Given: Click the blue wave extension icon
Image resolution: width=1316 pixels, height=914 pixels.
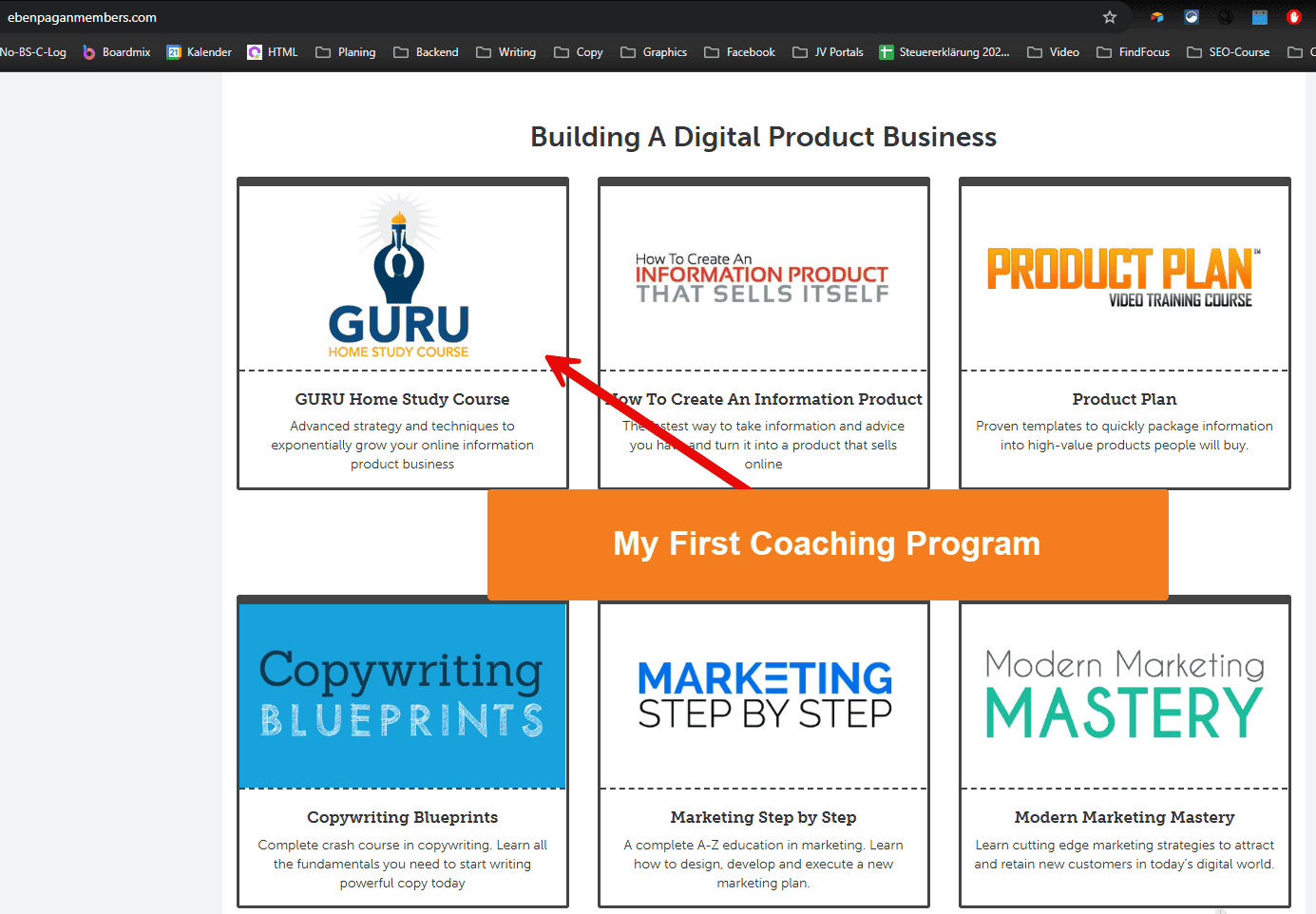Looking at the screenshot, I should click(1192, 17).
